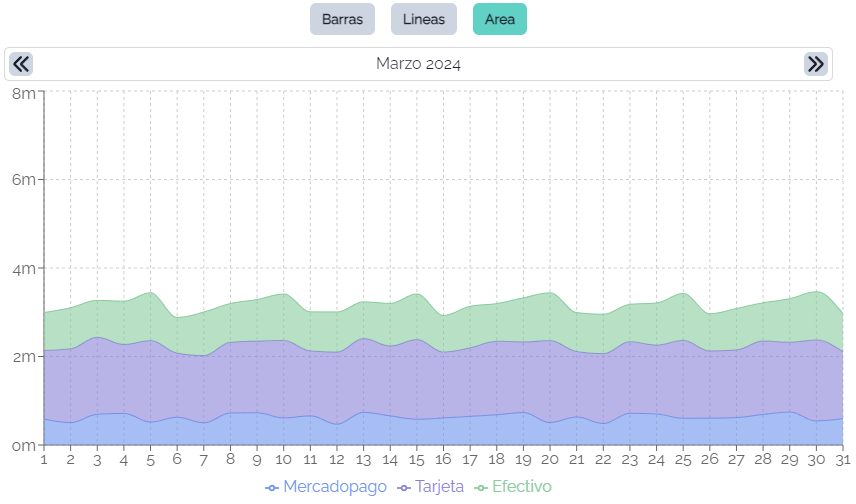The image size is (856, 504).
Task: Select the Area chart view
Action: tap(500, 19)
